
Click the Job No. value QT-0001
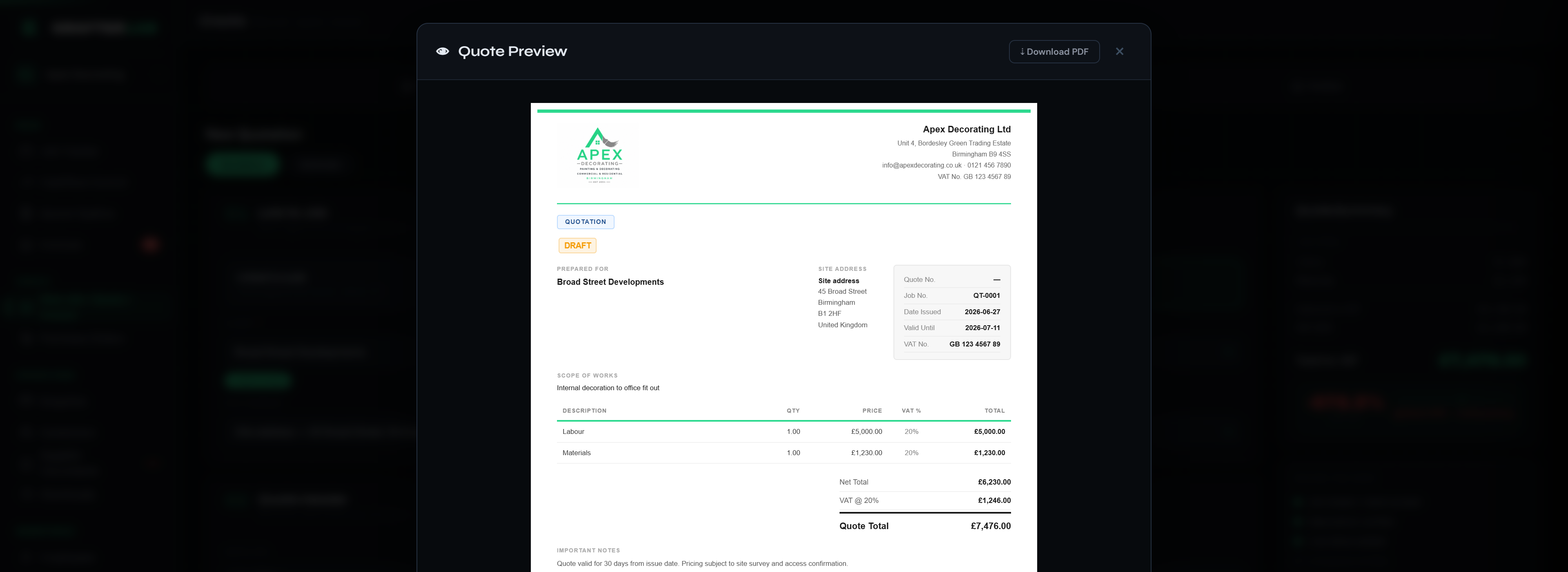pos(986,295)
